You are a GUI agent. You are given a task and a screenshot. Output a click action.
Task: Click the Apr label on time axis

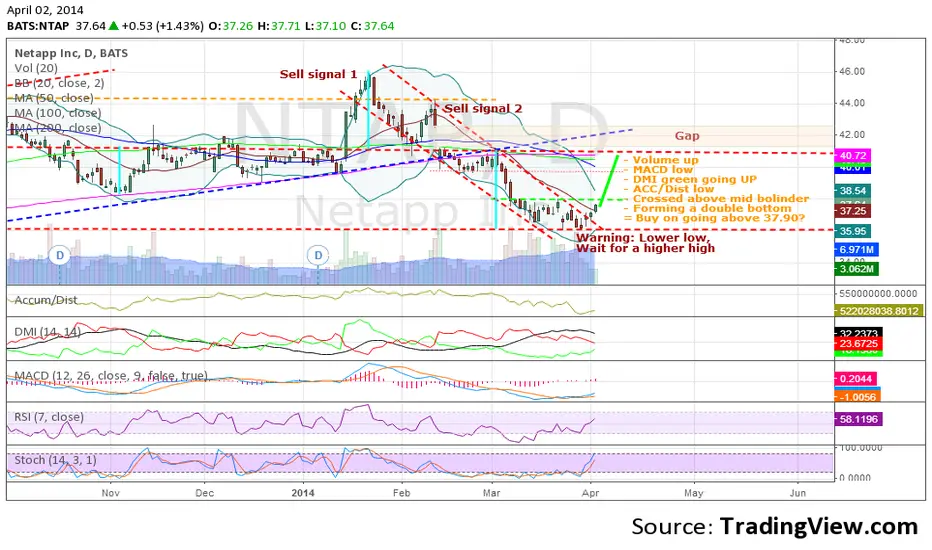click(590, 493)
